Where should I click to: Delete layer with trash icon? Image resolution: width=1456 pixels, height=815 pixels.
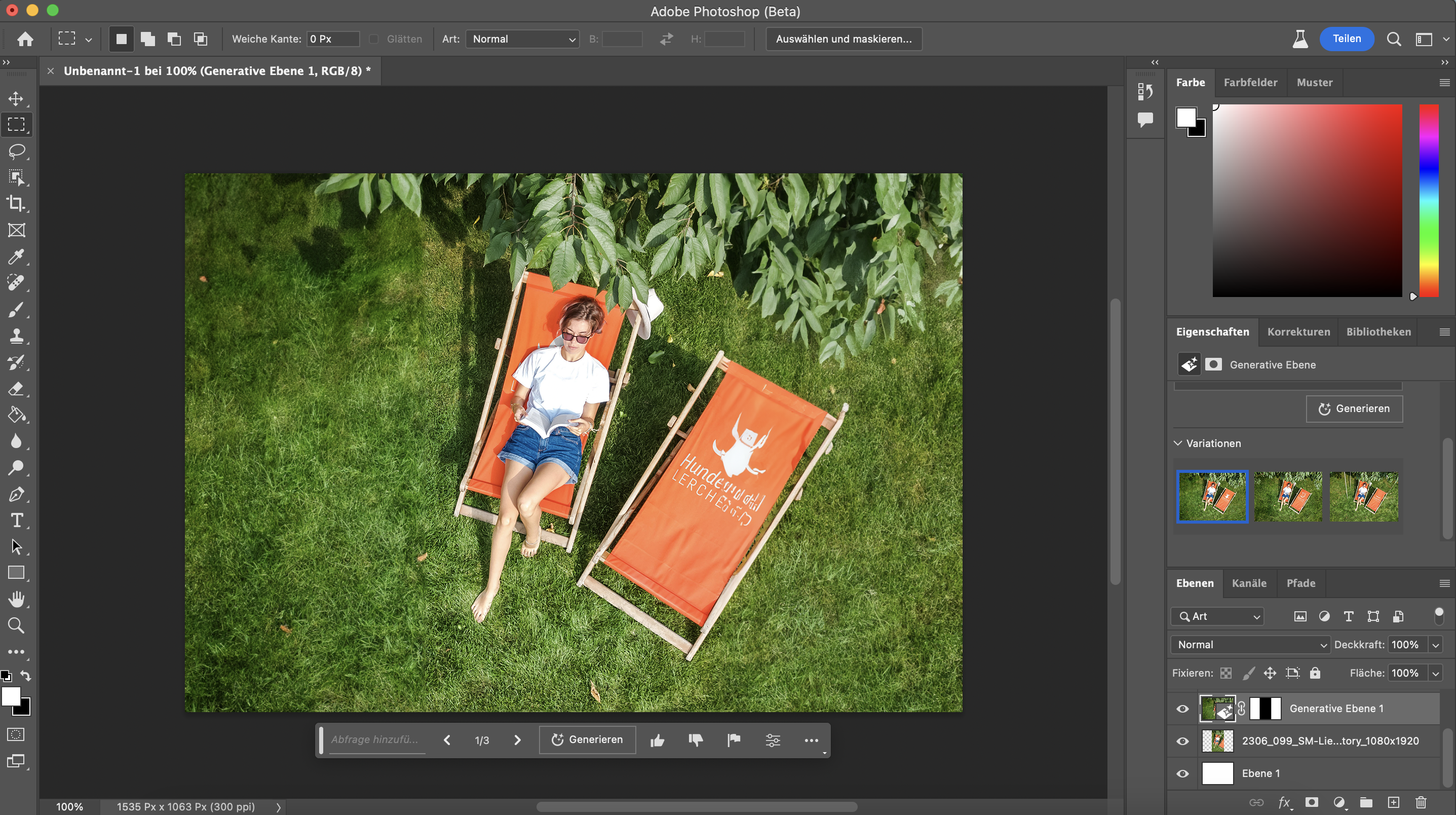click(1421, 802)
